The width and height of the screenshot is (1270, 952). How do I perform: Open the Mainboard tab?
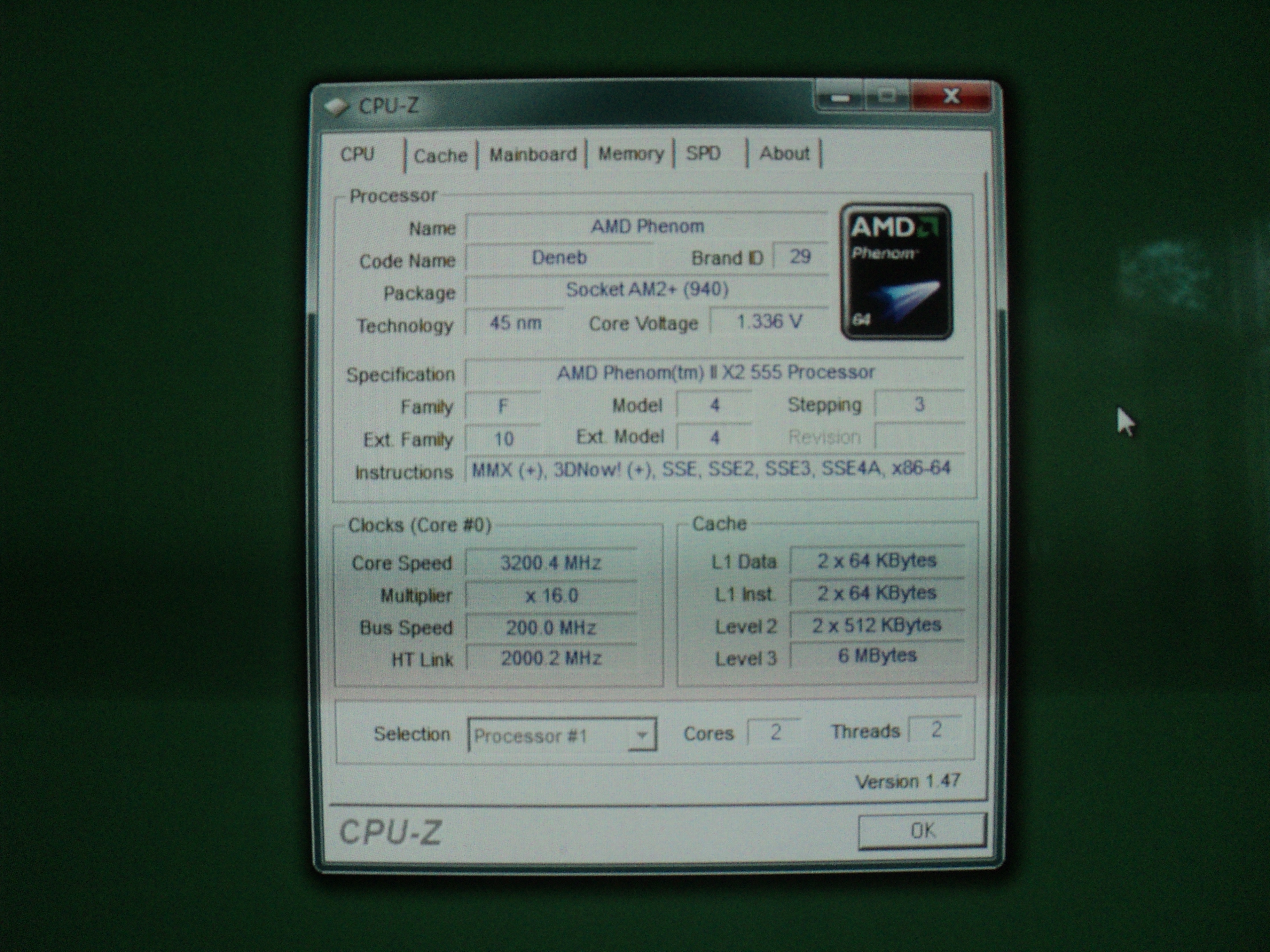pyautogui.click(x=532, y=154)
